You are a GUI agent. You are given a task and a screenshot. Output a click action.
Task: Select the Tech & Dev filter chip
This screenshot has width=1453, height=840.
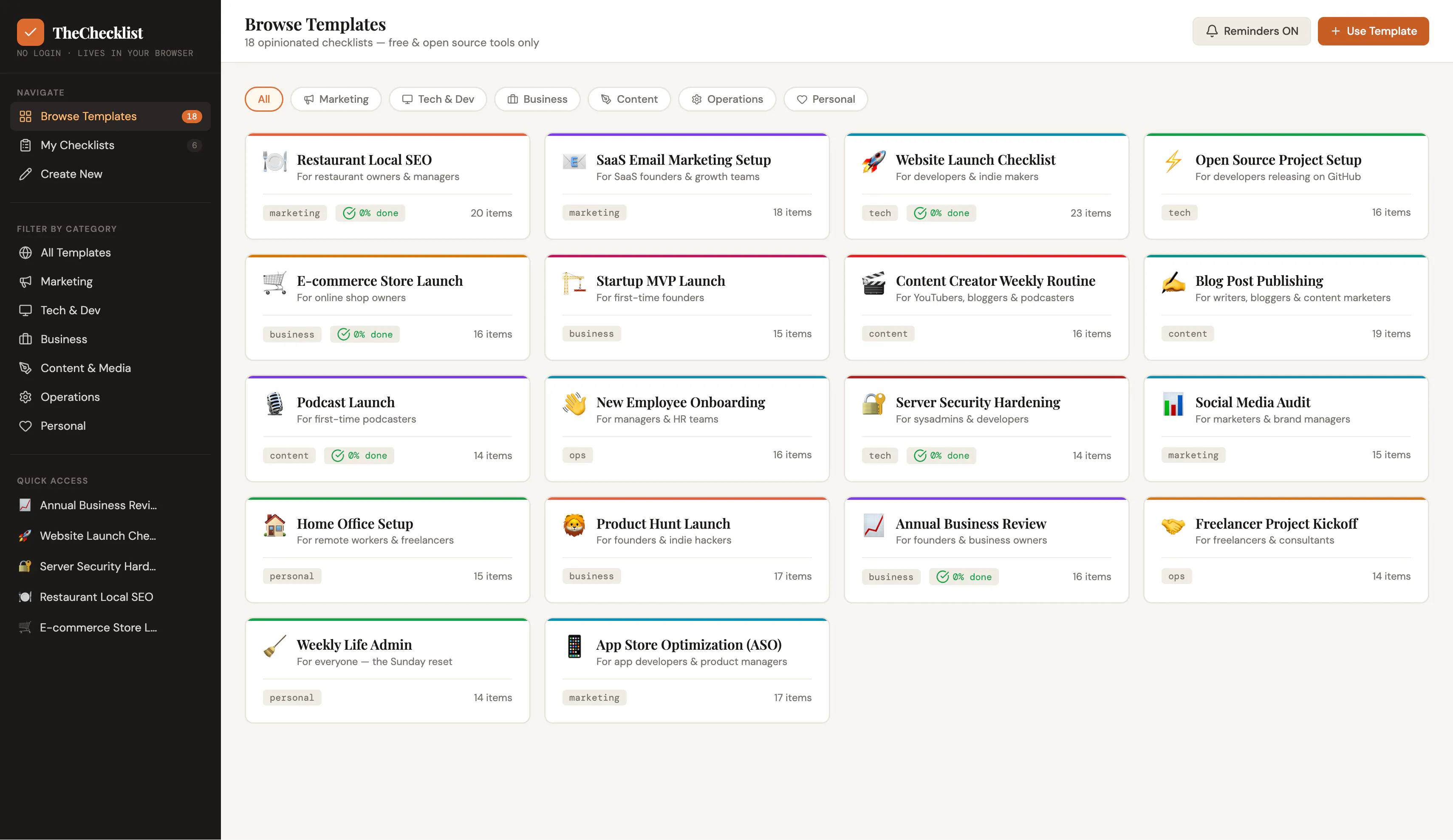438,99
